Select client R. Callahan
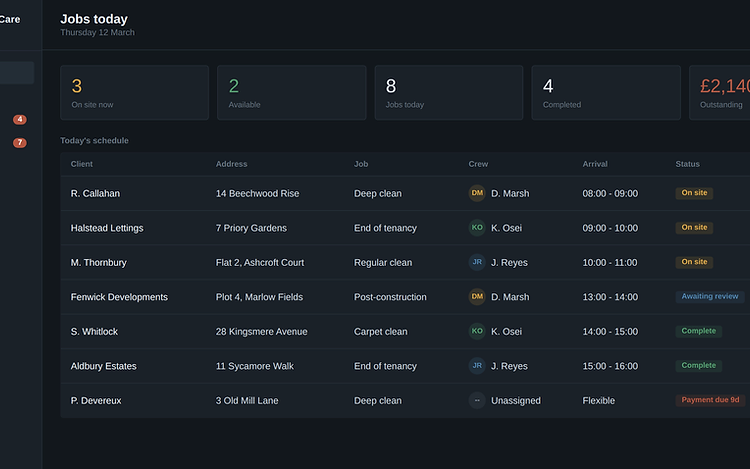750x469 pixels. point(95,194)
